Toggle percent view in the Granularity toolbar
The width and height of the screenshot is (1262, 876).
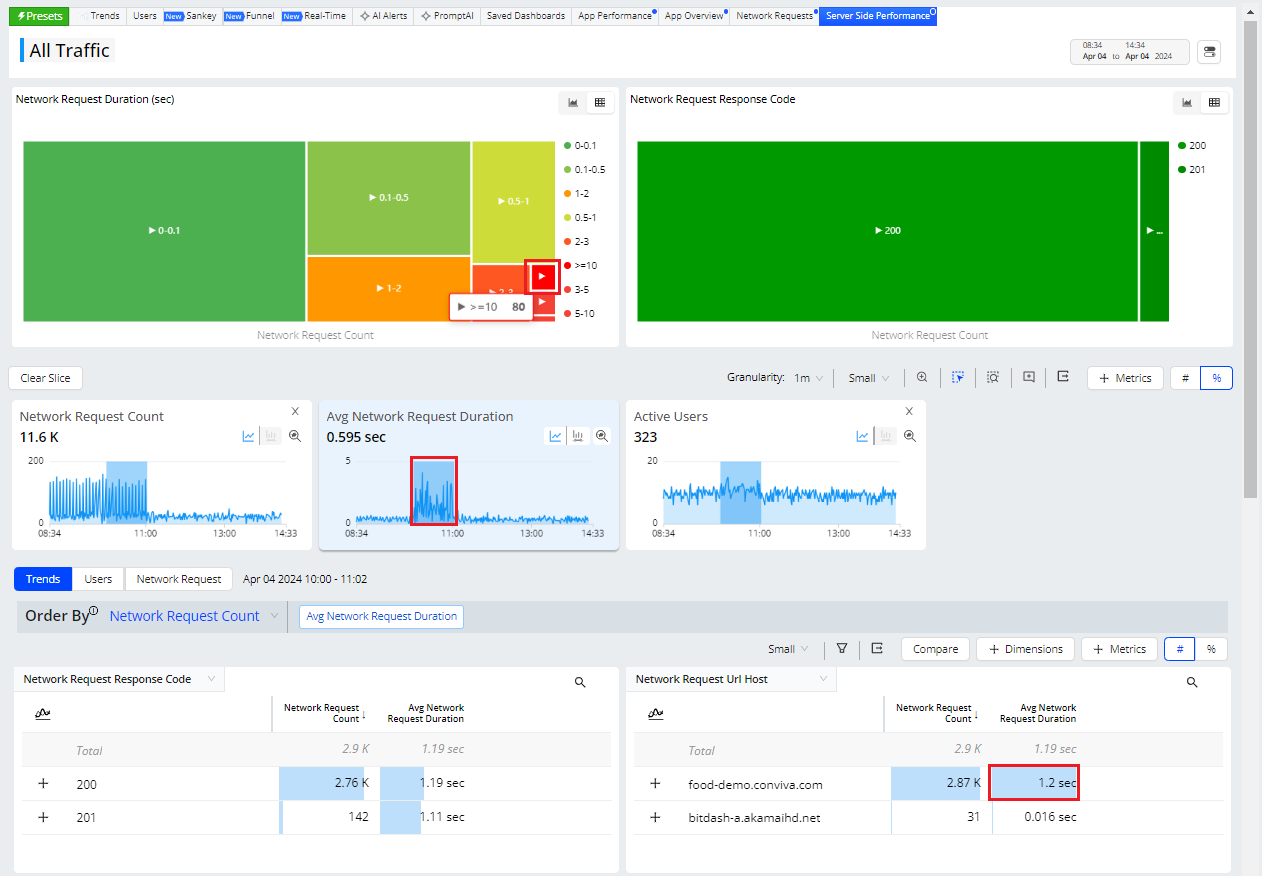(x=1216, y=378)
